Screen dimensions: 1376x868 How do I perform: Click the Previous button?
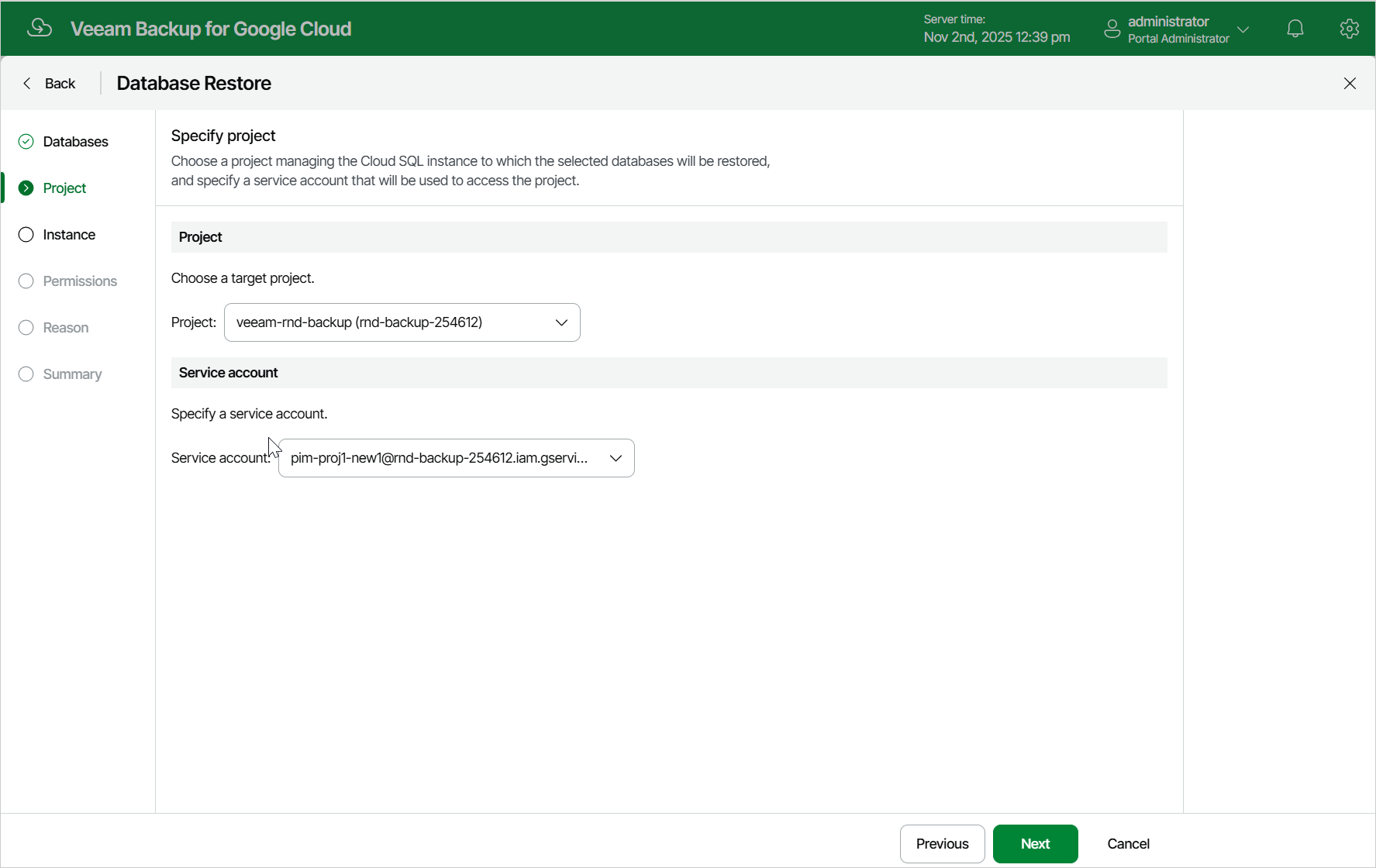click(x=942, y=844)
